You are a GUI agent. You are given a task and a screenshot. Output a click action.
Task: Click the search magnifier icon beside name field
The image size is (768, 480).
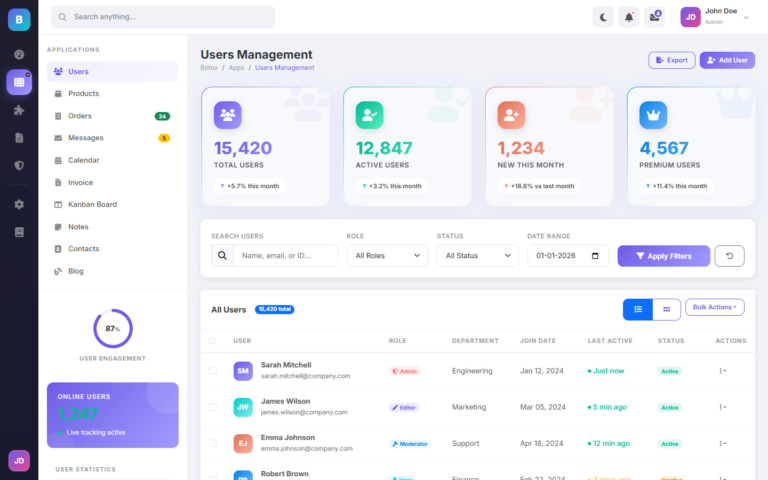222,256
